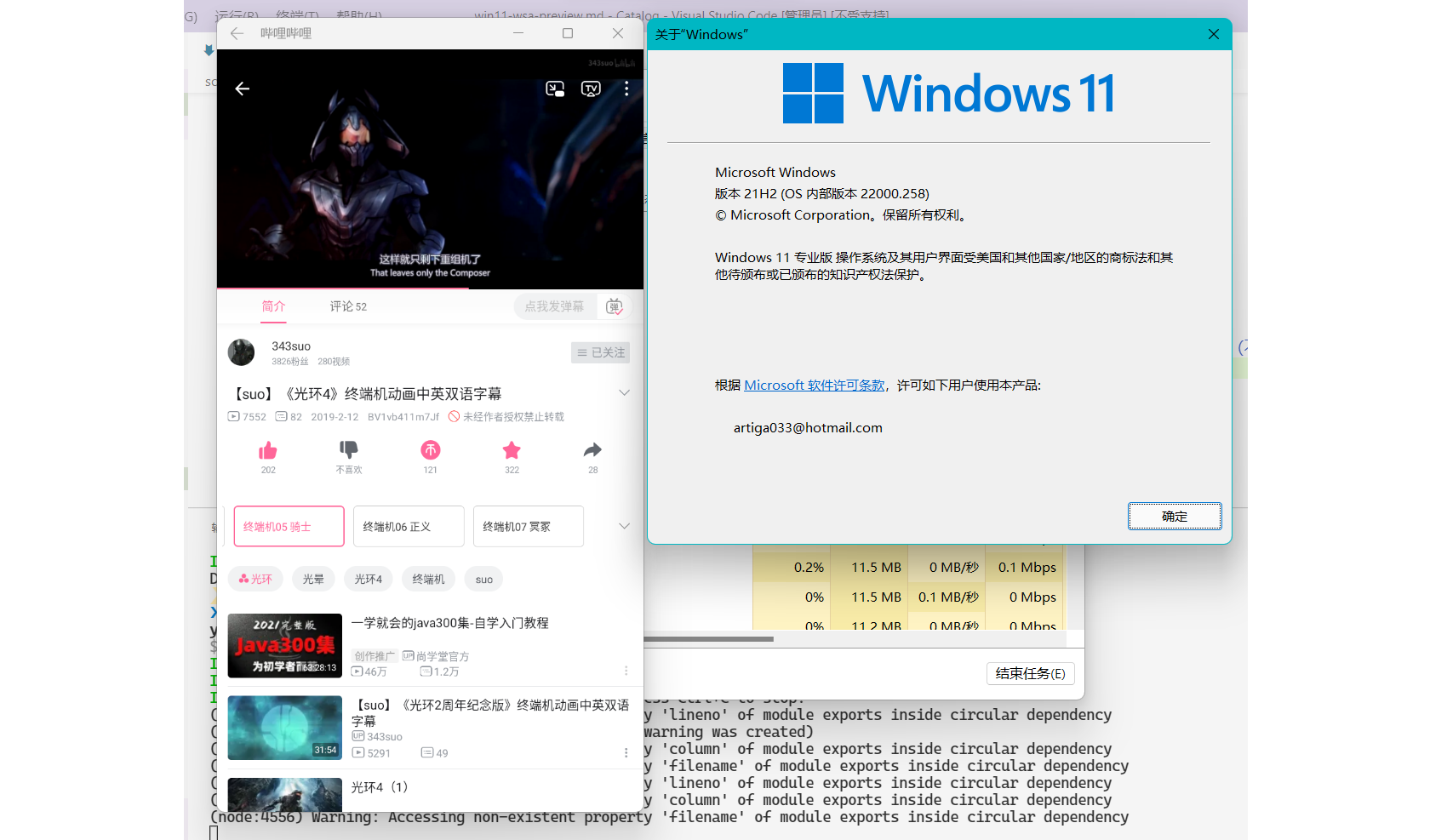Open the 终端机 tag

[429, 579]
